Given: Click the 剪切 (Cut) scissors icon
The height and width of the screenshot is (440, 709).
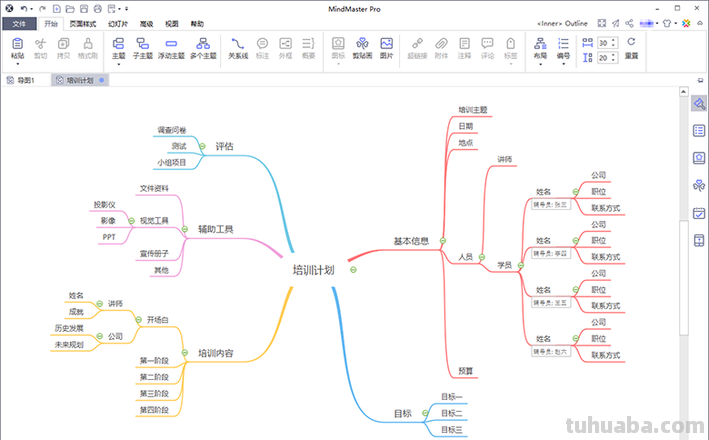Looking at the screenshot, I should (x=40, y=44).
